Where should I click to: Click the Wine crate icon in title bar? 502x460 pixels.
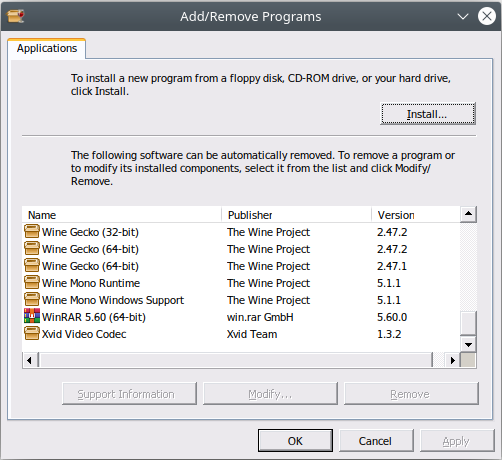point(16,16)
